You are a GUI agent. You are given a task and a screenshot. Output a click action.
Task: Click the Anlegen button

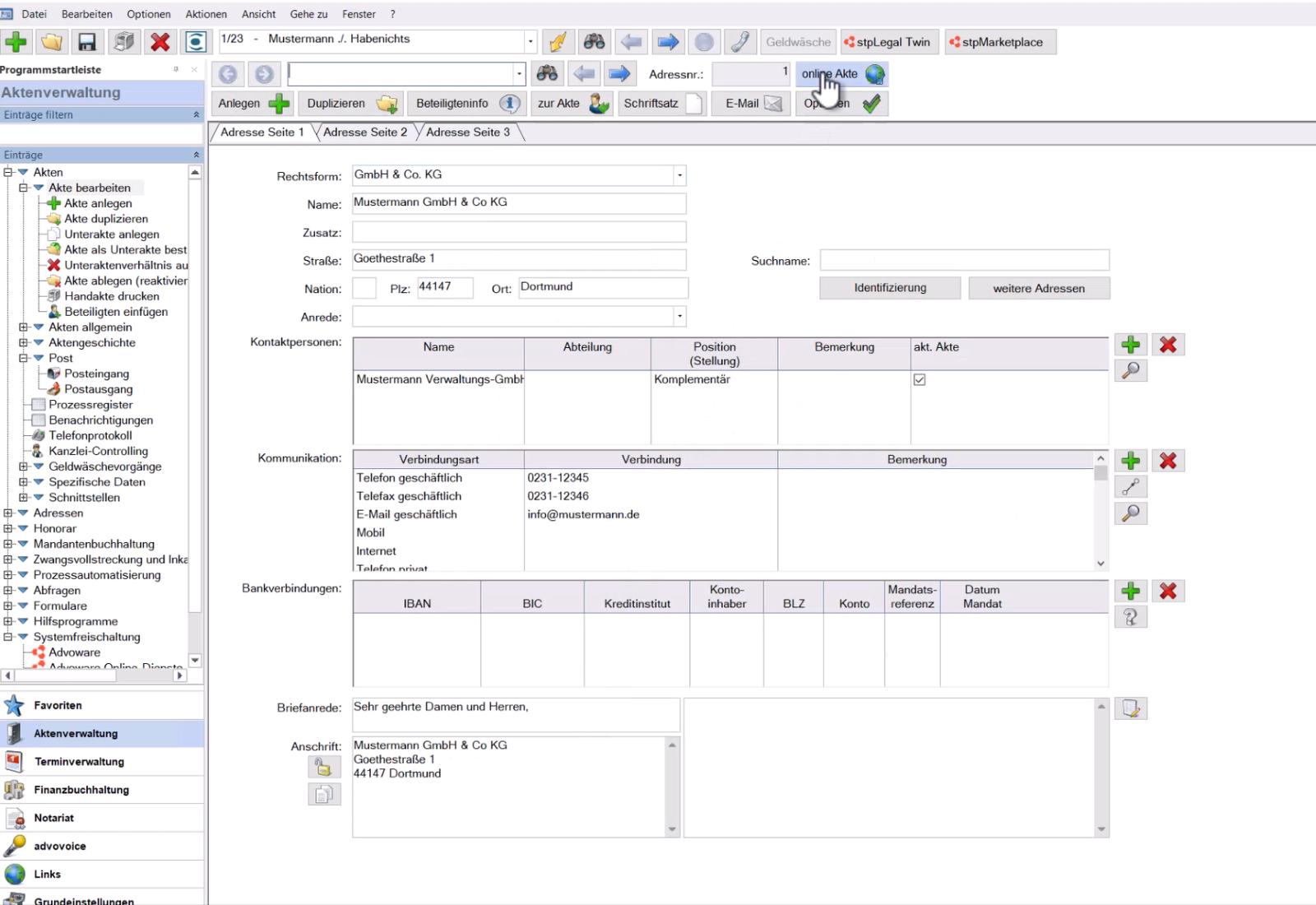tap(253, 104)
